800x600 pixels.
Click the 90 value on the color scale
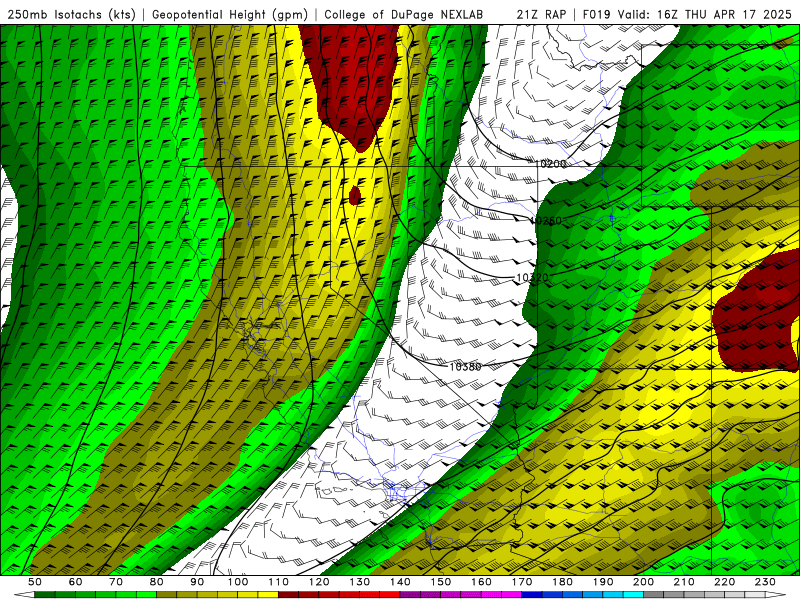[x=197, y=582]
